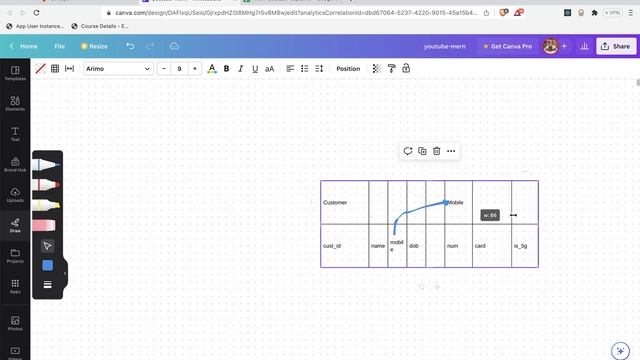This screenshot has height=360, width=640.
Task: Select the blue pen drawing tool
Action: pyautogui.click(x=46, y=164)
